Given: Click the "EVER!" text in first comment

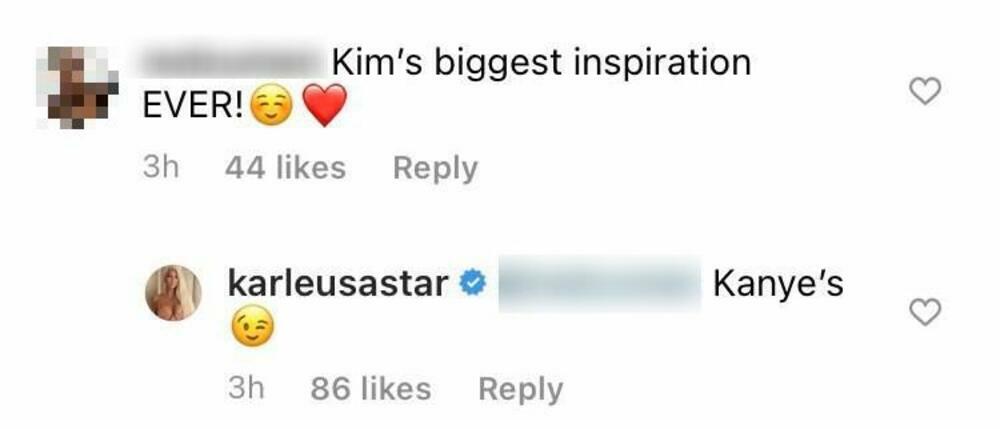Looking at the screenshot, I should pyautogui.click(x=193, y=106).
